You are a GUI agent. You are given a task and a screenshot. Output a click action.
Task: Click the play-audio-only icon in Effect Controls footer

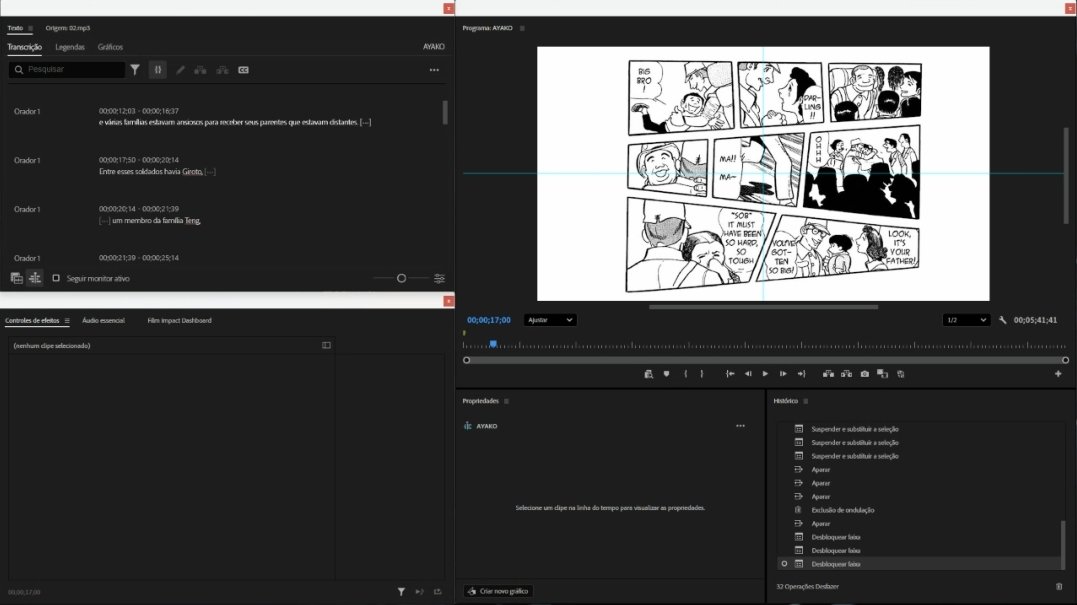[419, 591]
